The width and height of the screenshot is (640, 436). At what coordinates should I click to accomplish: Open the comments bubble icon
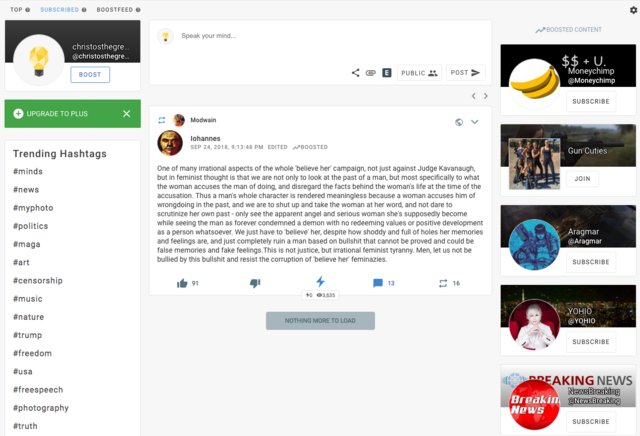point(378,283)
